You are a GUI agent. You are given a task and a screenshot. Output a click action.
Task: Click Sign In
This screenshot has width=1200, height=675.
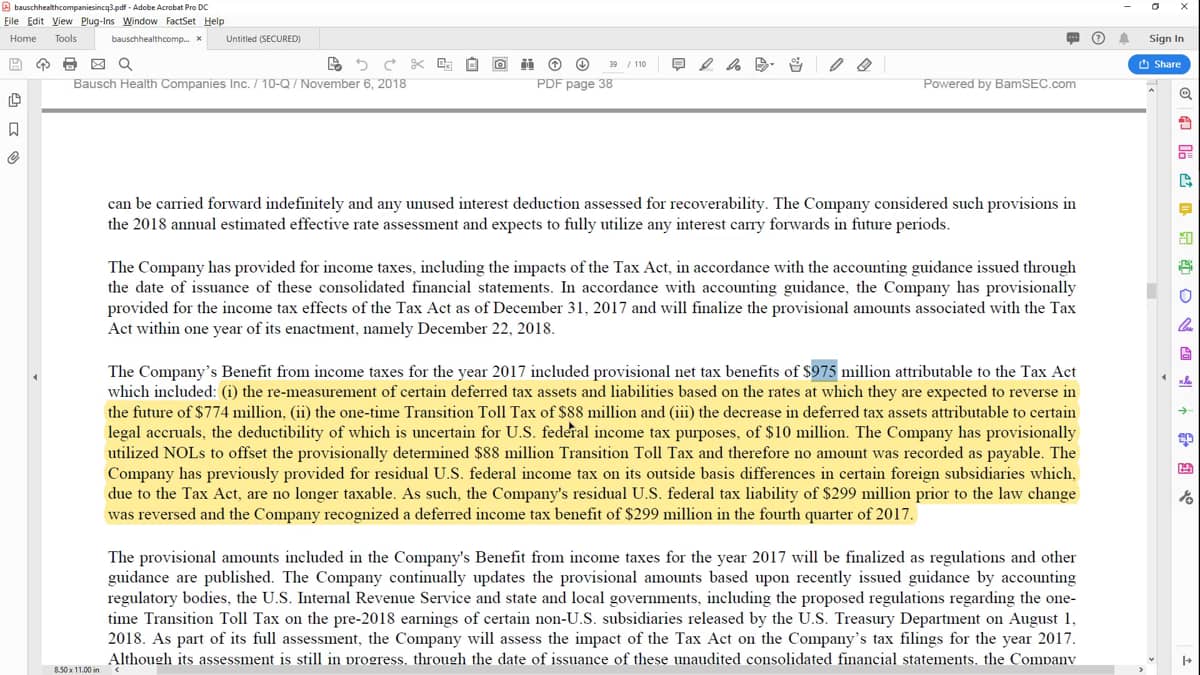click(x=1166, y=38)
